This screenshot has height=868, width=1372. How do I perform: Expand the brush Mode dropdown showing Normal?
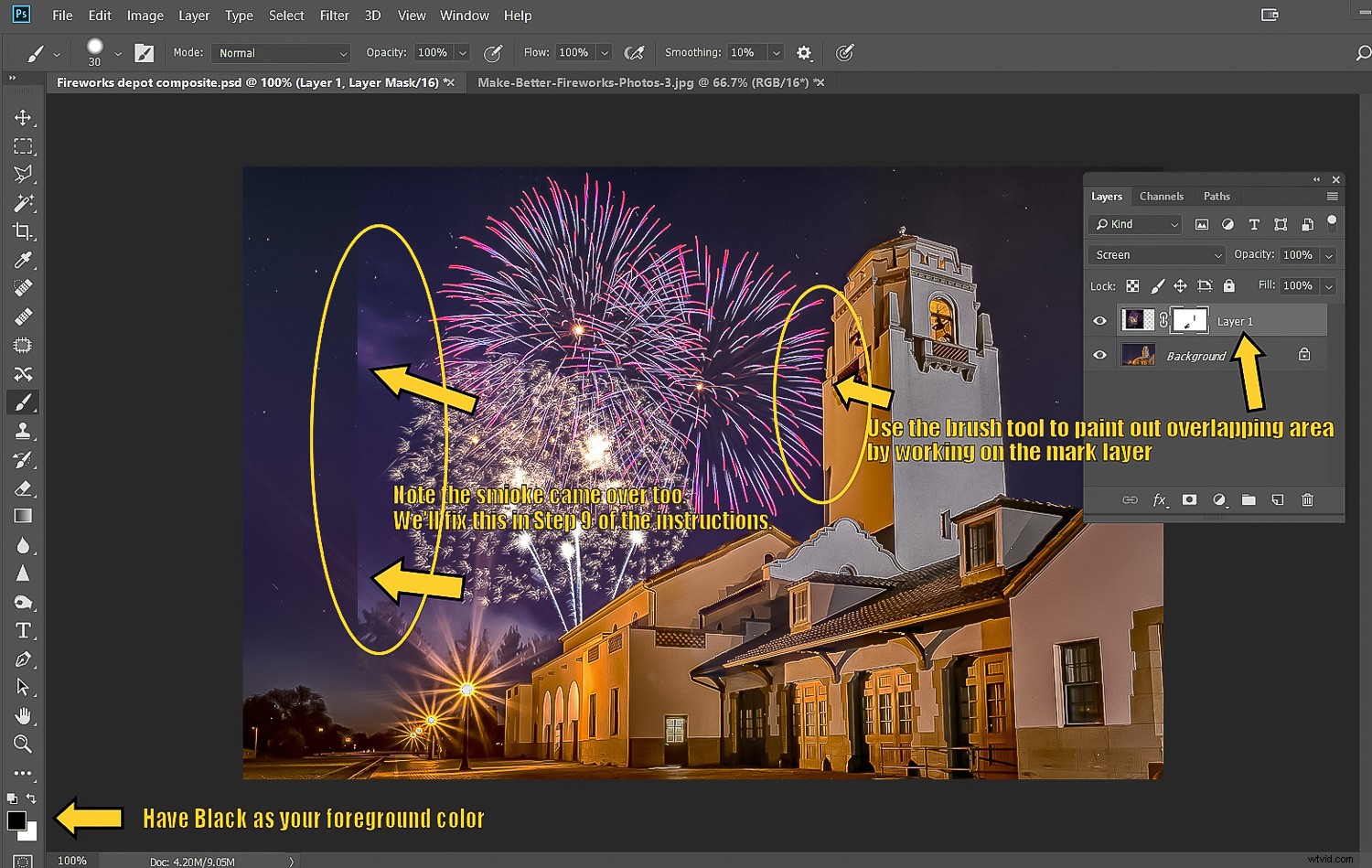(x=280, y=52)
